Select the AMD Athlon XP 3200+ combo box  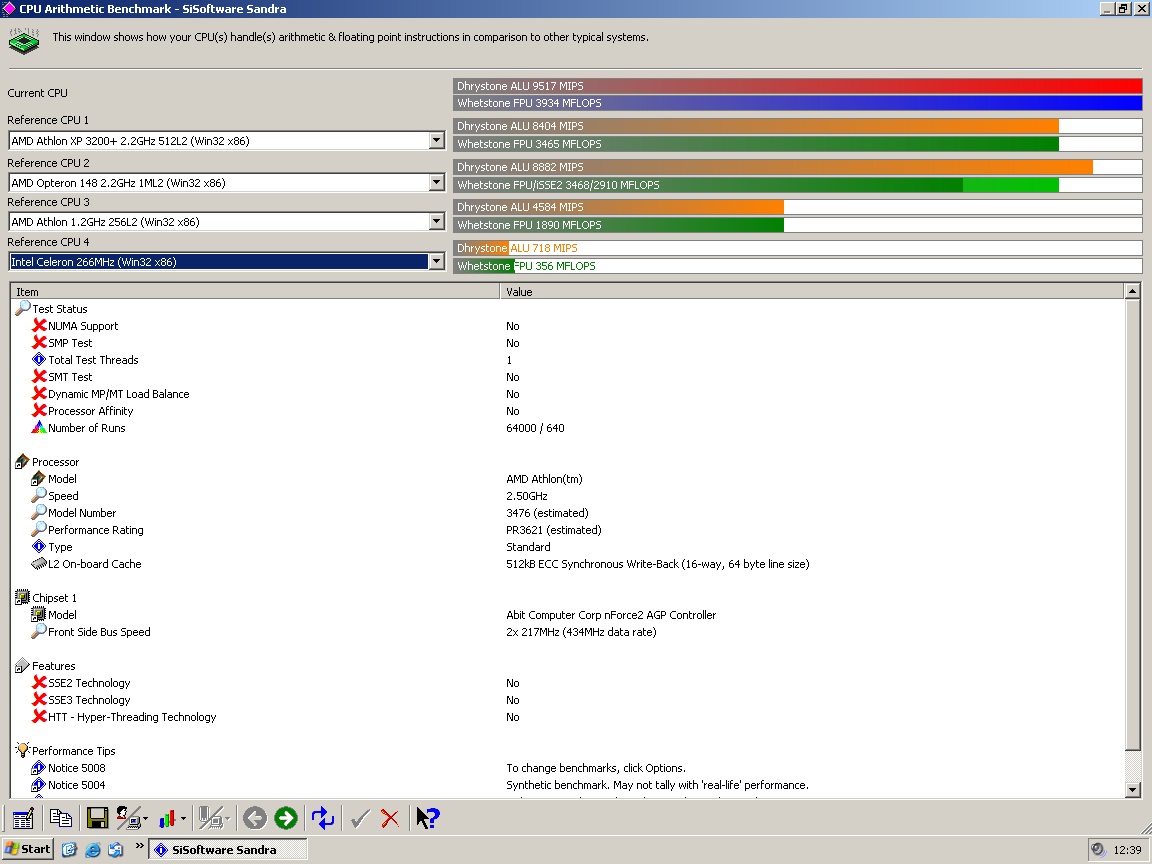[x=226, y=140]
